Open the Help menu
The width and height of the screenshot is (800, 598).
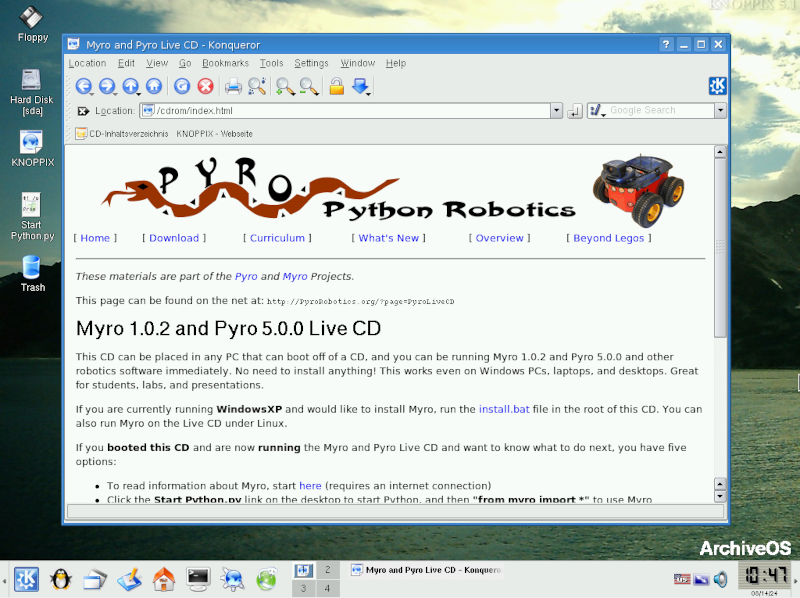pos(396,63)
